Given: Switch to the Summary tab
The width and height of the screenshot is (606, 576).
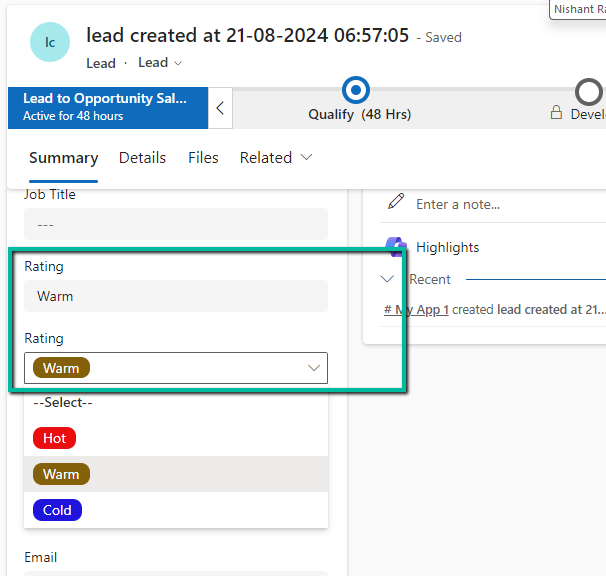Looking at the screenshot, I should click(64, 158).
